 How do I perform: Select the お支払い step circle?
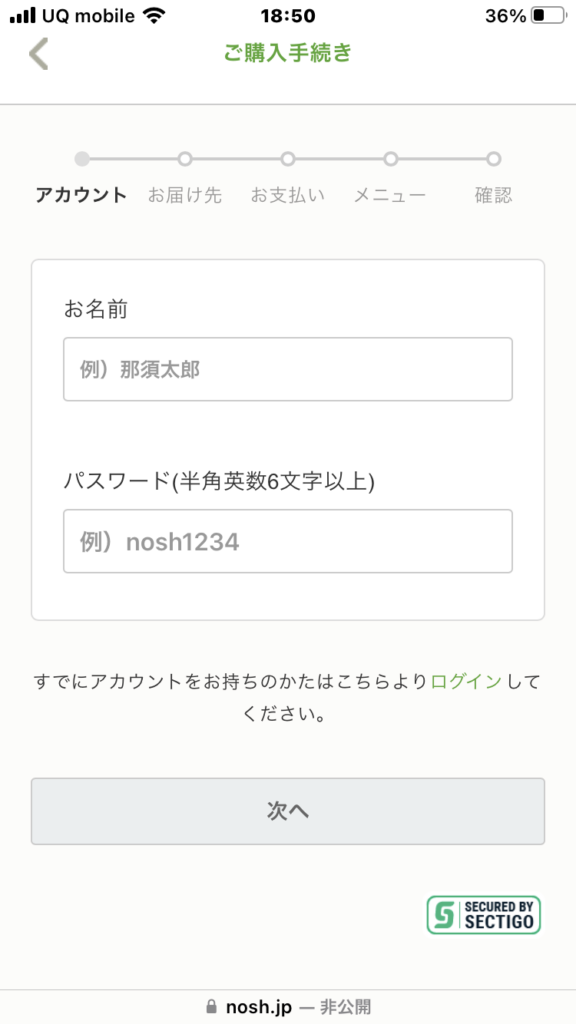coord(287,159)
